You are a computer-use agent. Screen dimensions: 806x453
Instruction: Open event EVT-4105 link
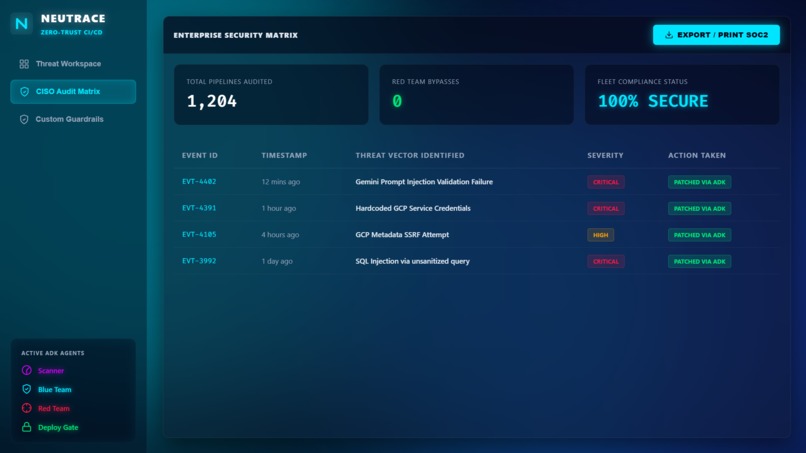click(x=199, y=234)
